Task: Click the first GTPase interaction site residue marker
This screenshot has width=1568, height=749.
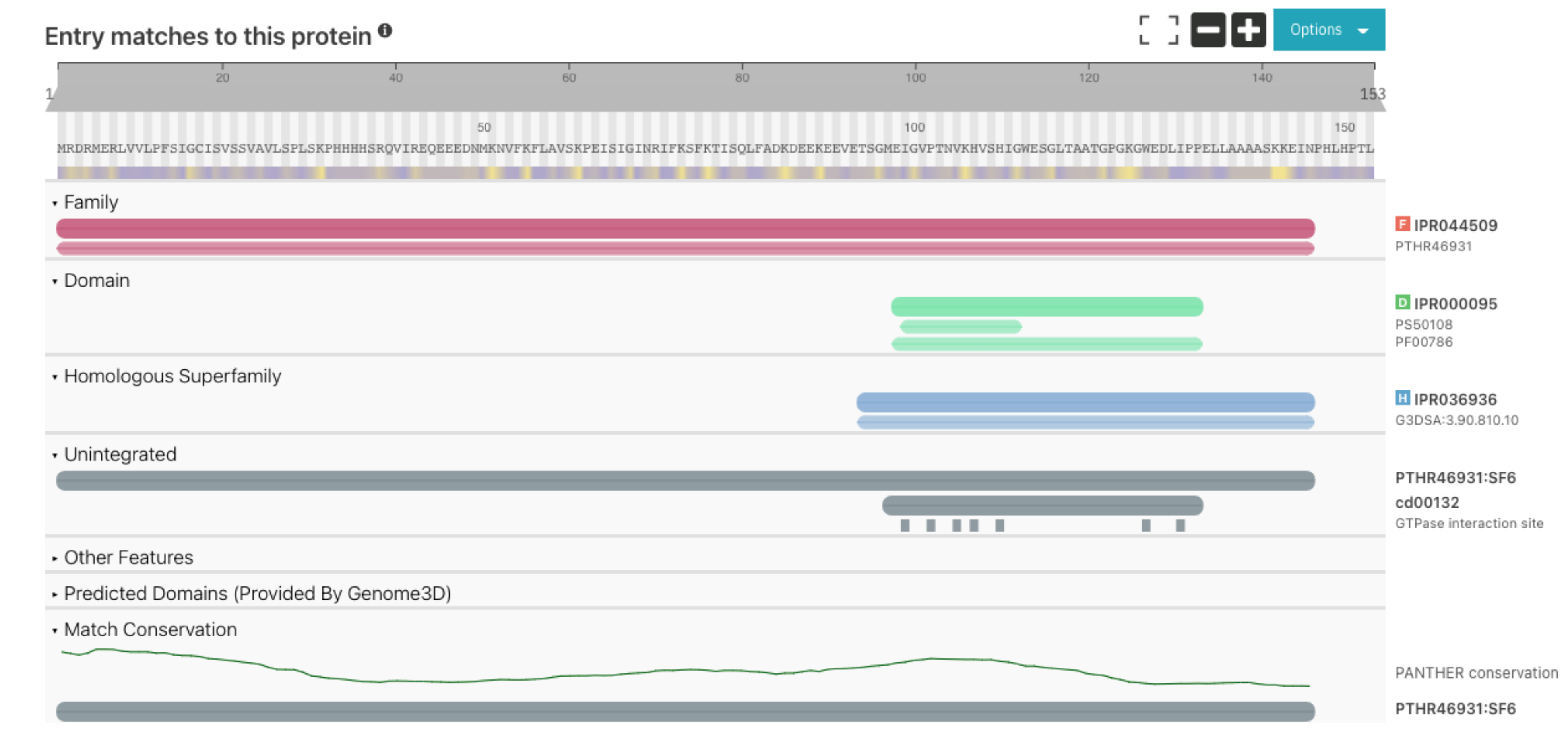Action: coord(905,525)
